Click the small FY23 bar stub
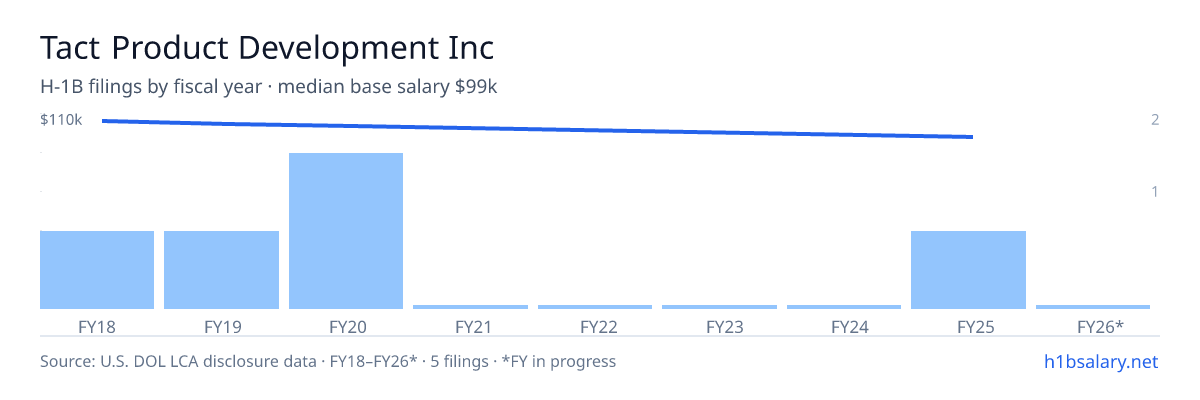Image resolution: width=1200 pixels, height=400 pixels. (719, 307)
